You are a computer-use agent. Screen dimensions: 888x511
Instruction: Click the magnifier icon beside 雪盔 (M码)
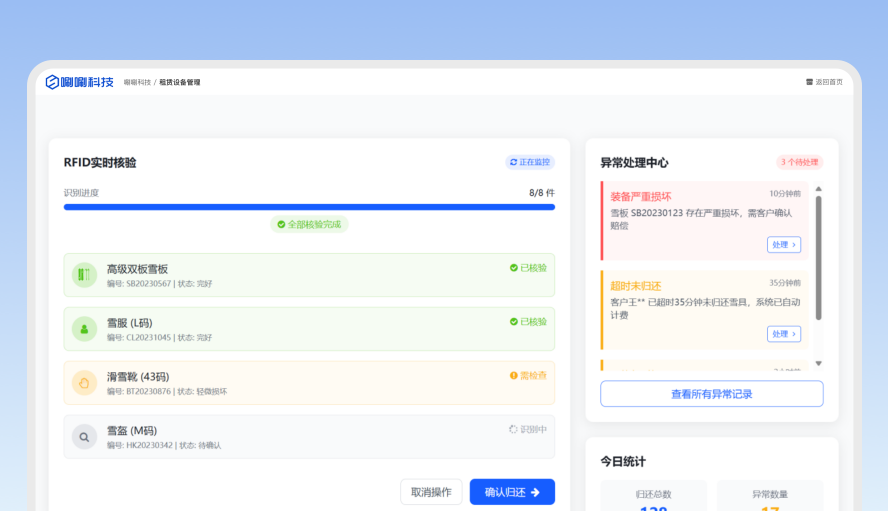pos(84,437)
